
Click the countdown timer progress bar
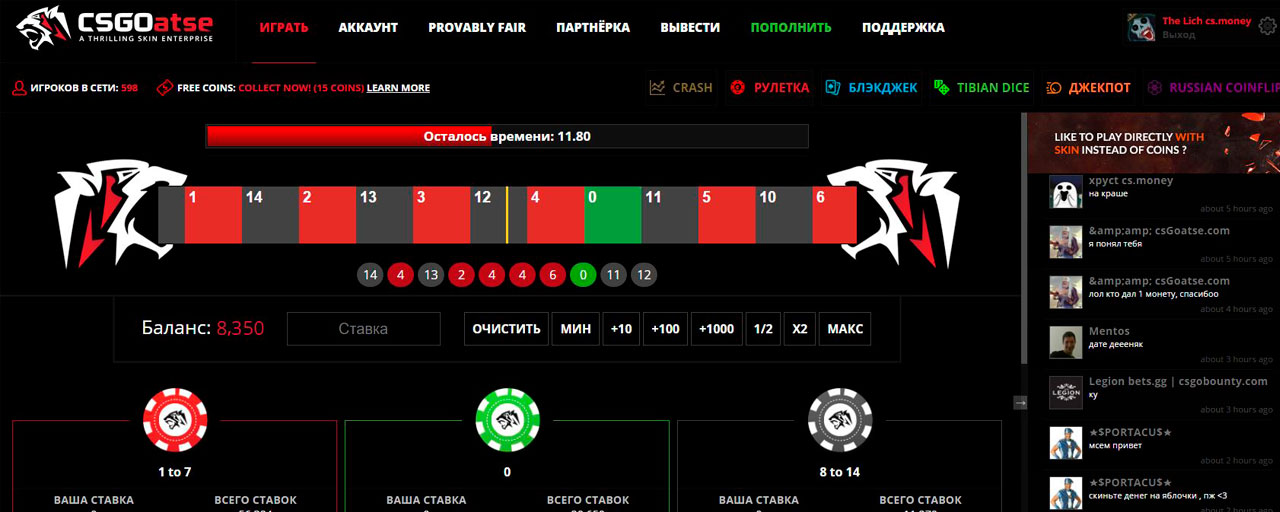[x=507, y=136]
